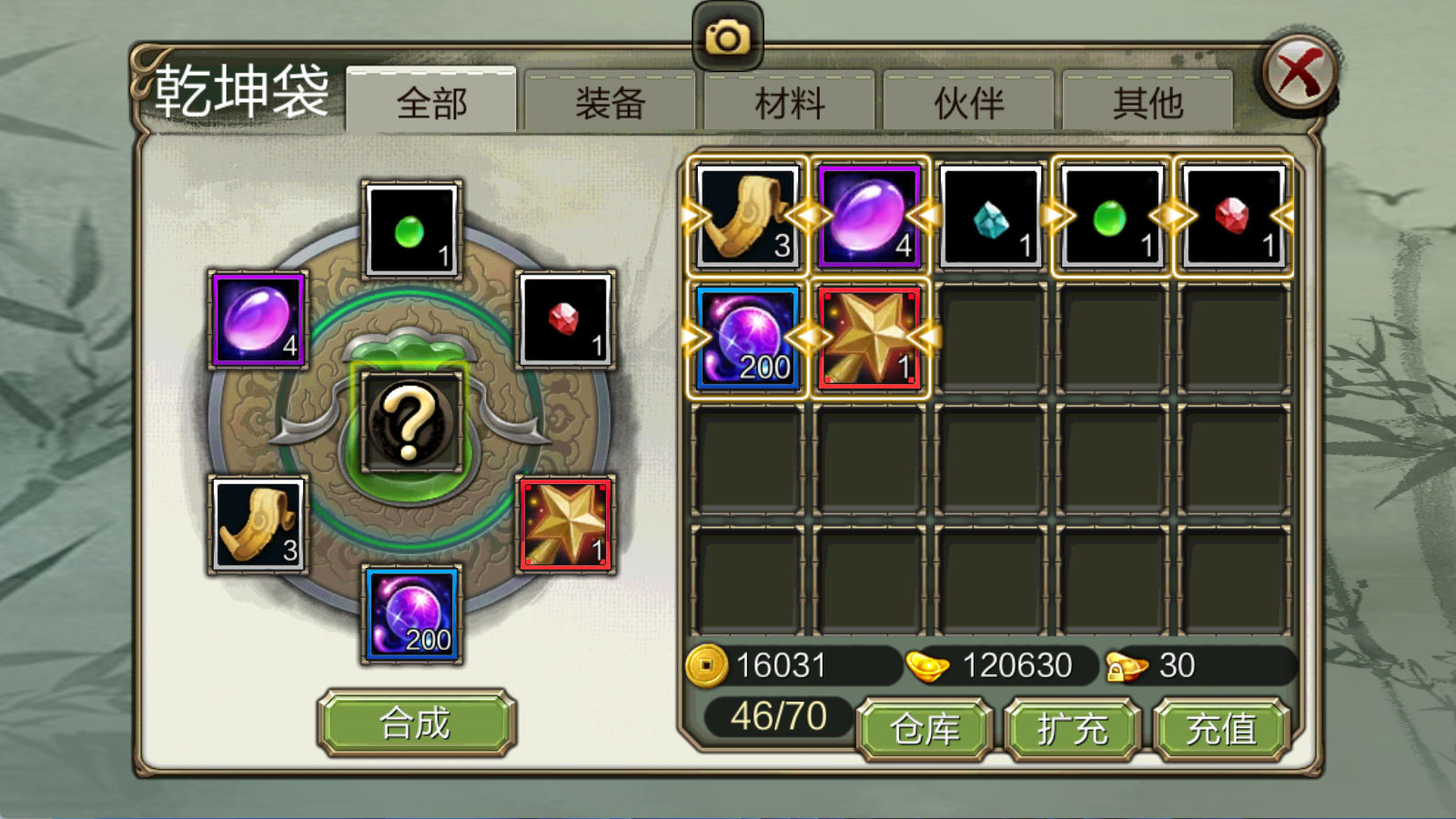Select the purple gem stack of 4 in inventory
The width and height of the screenshot is (1456, 819).
click(869, 216)
